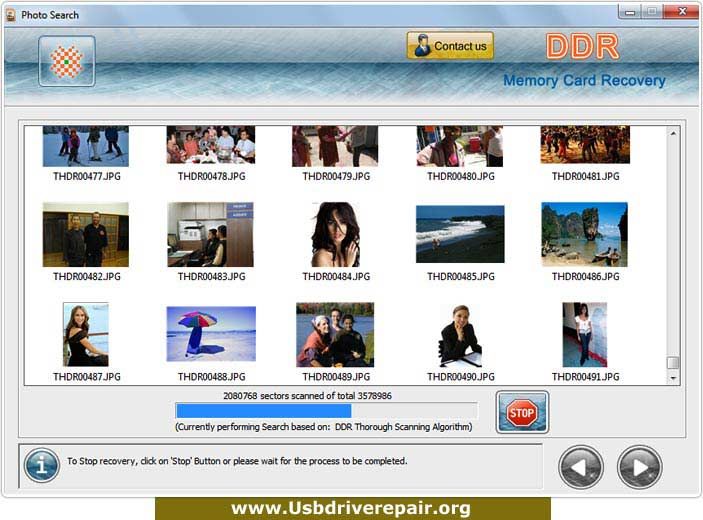This screenshot has width=703, height=520.
Task: Click file name THDR00477.JPG
Action: coord(87,177)
